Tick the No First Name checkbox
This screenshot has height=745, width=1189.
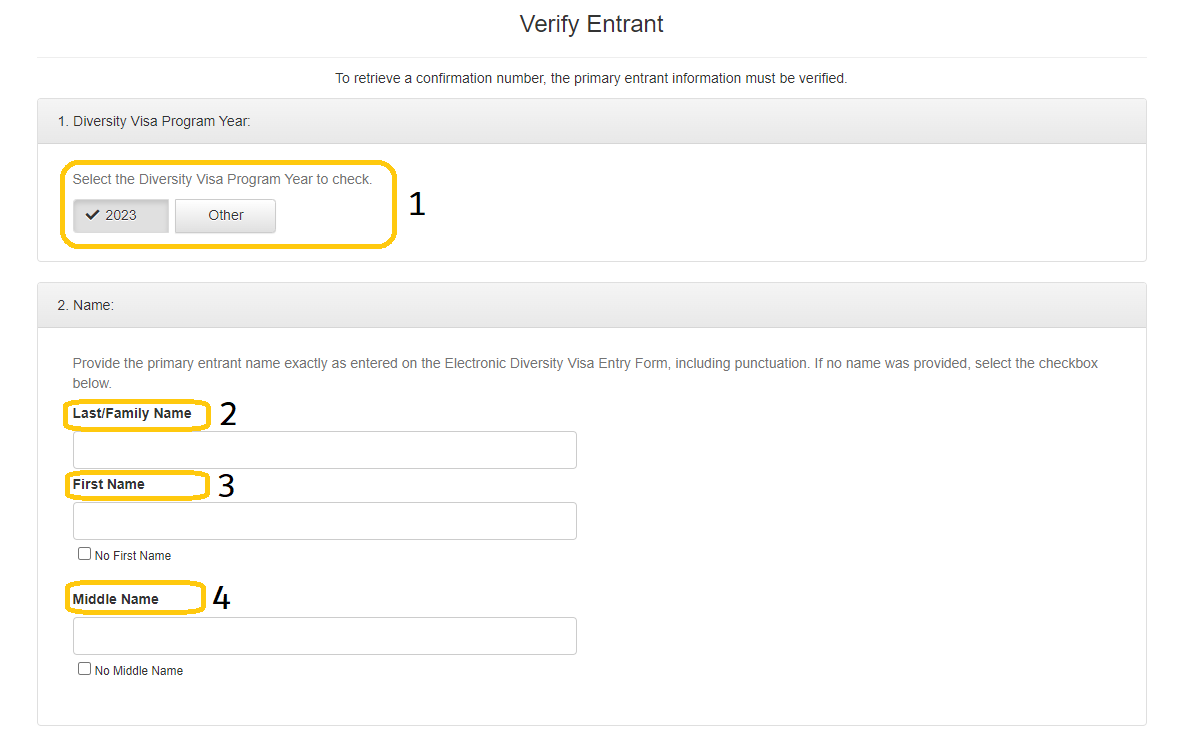(85, 554)
